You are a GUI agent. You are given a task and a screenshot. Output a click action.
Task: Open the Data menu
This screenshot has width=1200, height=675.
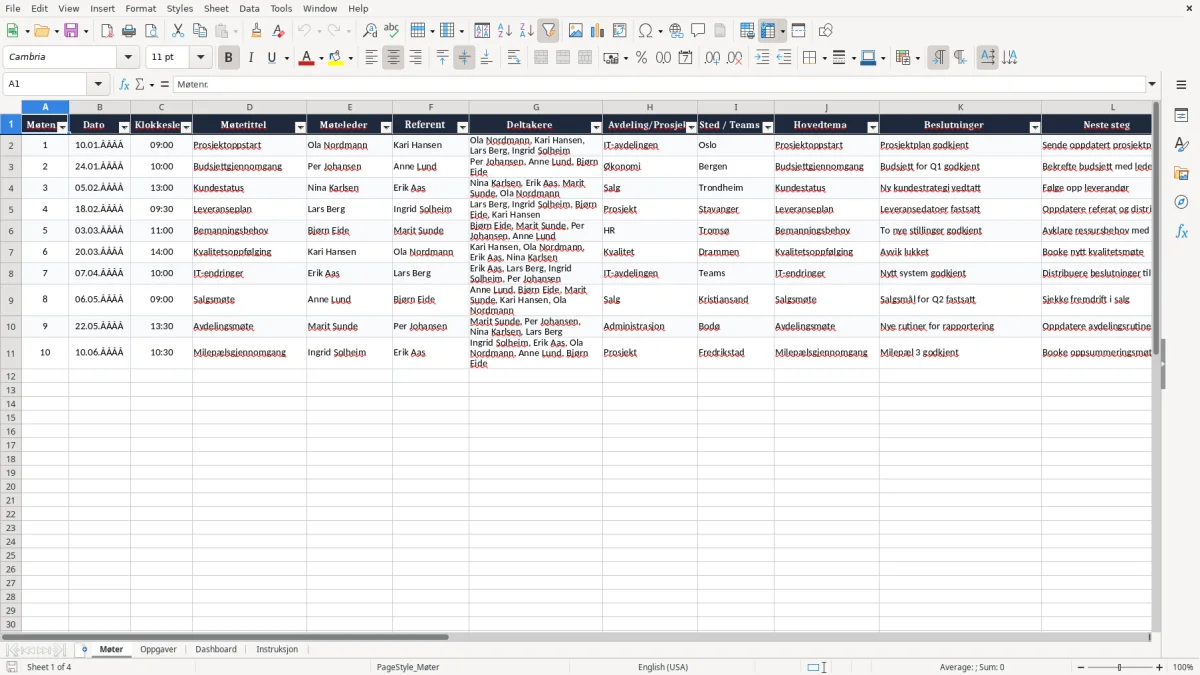click(x=249, y=8)
